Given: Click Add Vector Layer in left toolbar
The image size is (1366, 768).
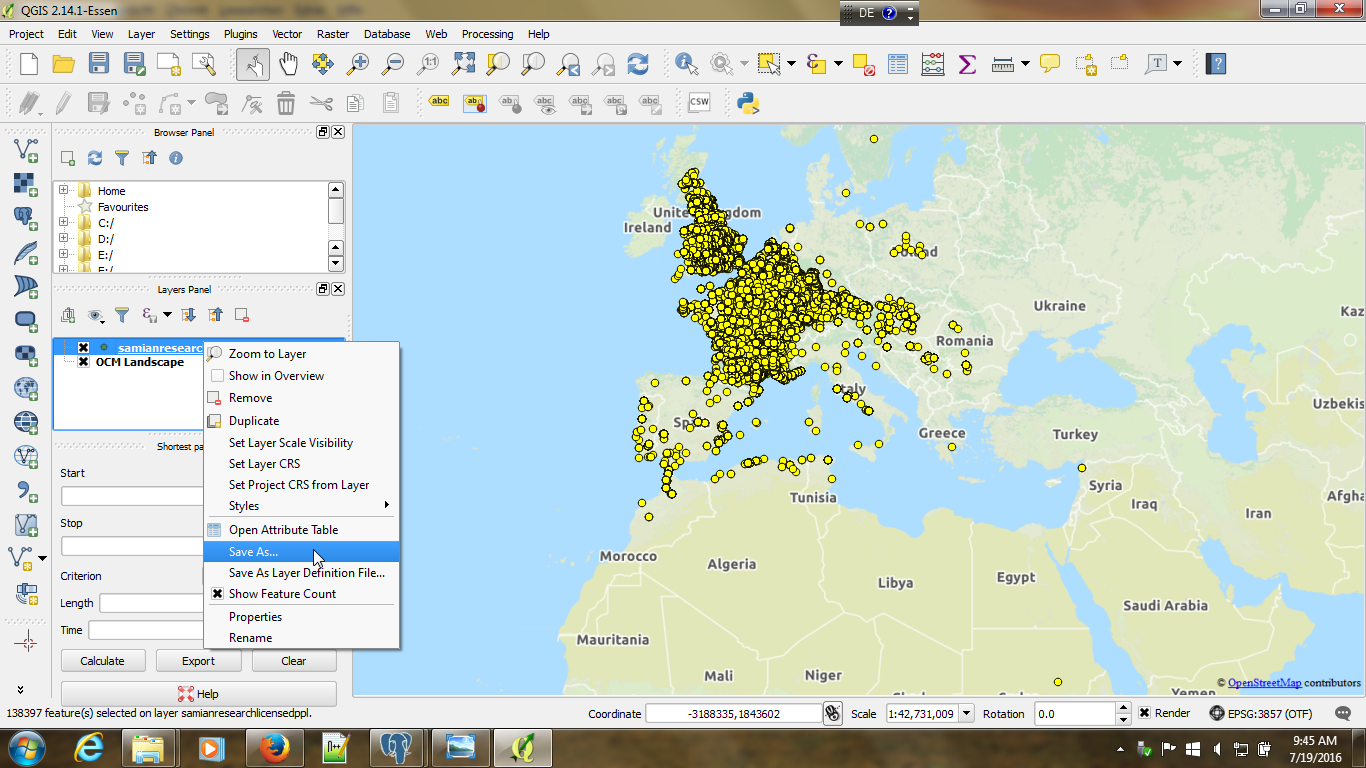Looking at the screenshot, I should tap(26, 151).
